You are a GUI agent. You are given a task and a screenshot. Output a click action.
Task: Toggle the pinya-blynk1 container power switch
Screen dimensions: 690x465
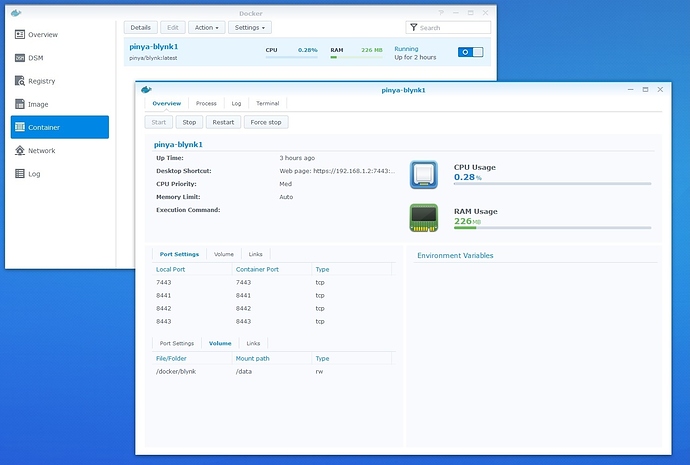470,52
